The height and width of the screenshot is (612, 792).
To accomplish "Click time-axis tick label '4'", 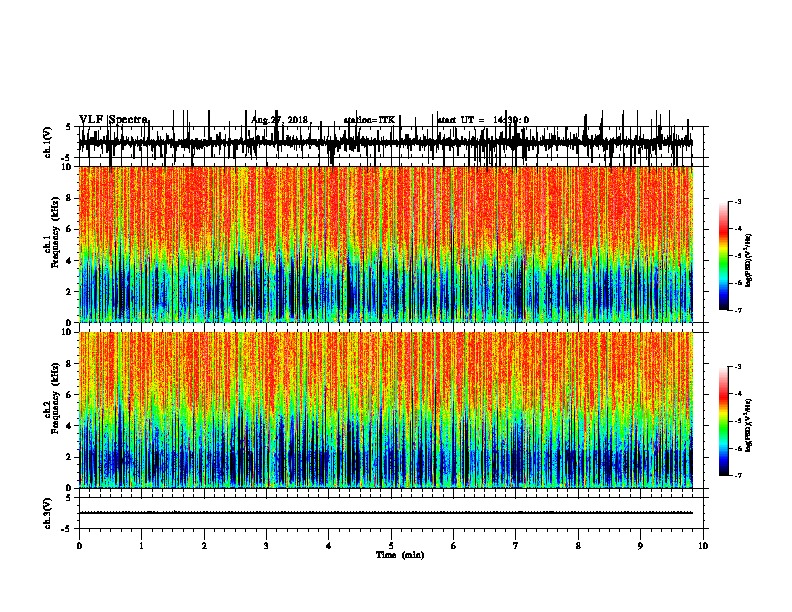I will [329, 546].
